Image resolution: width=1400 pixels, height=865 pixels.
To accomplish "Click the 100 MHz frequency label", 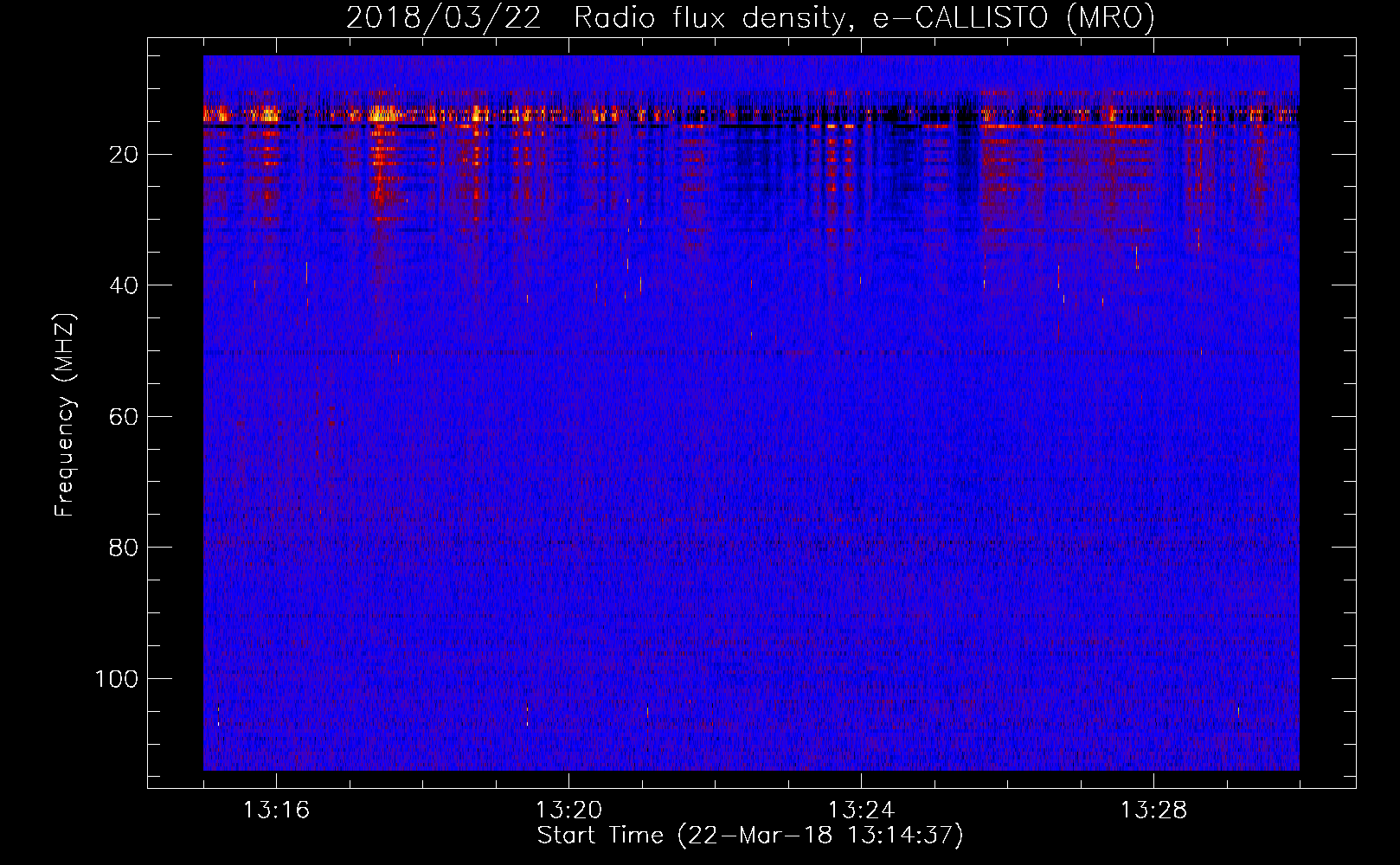I will (x=117, y=679).
